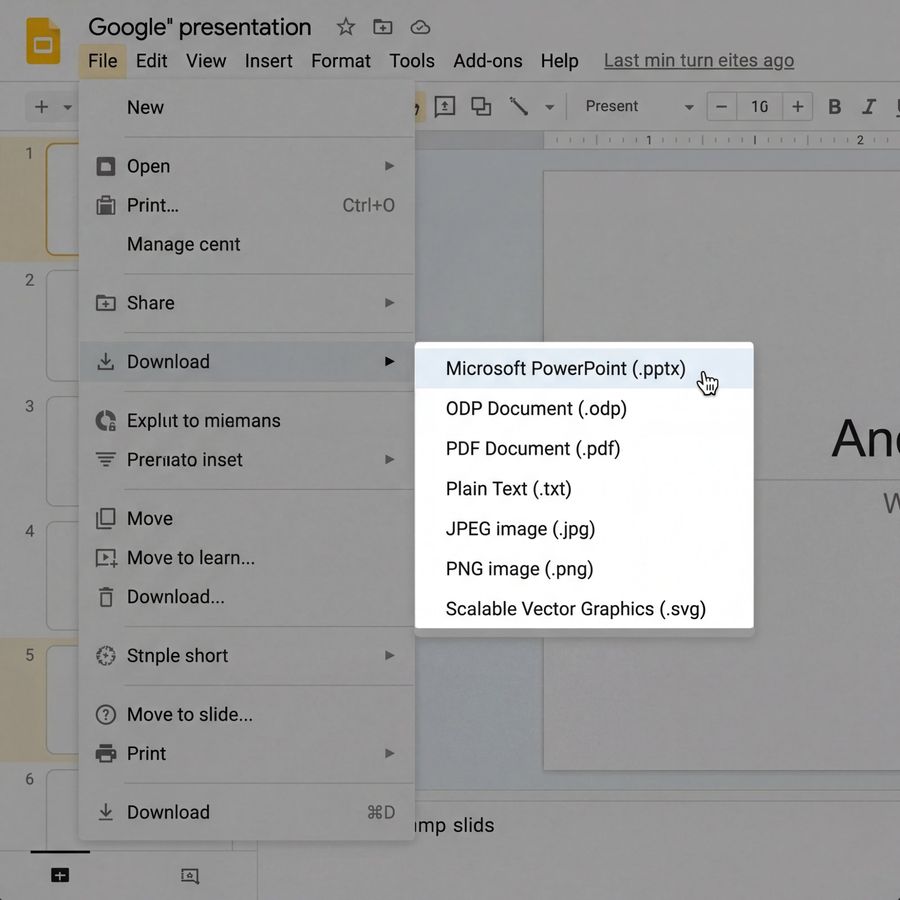Decrease font size with minus button
Screen dimensions: 900x900
click(x=722, y=107)
